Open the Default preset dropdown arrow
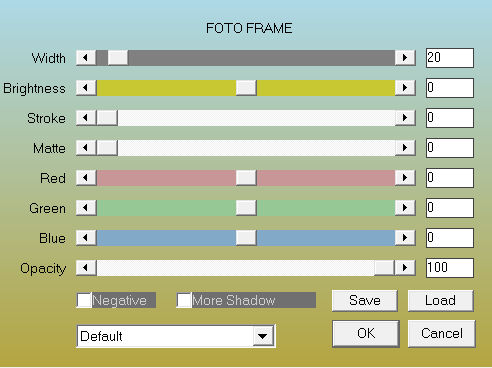Screen dimensions: 492x368 [x=263, y=336]
